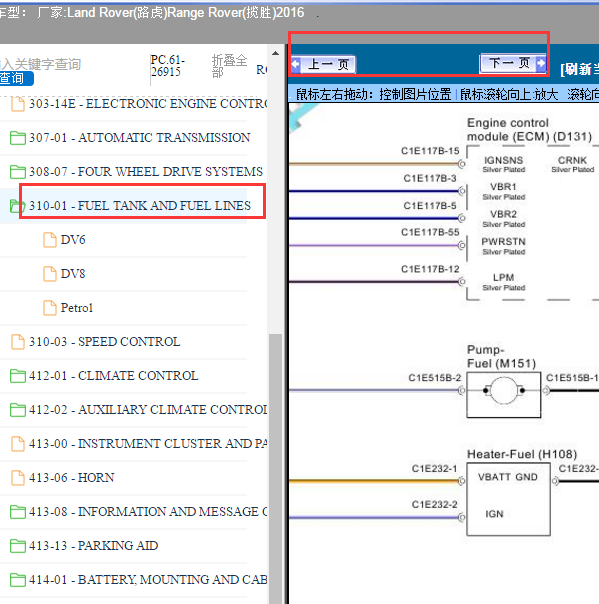
Task: Click connector label C1E117B-5
Action: [430, 206]
